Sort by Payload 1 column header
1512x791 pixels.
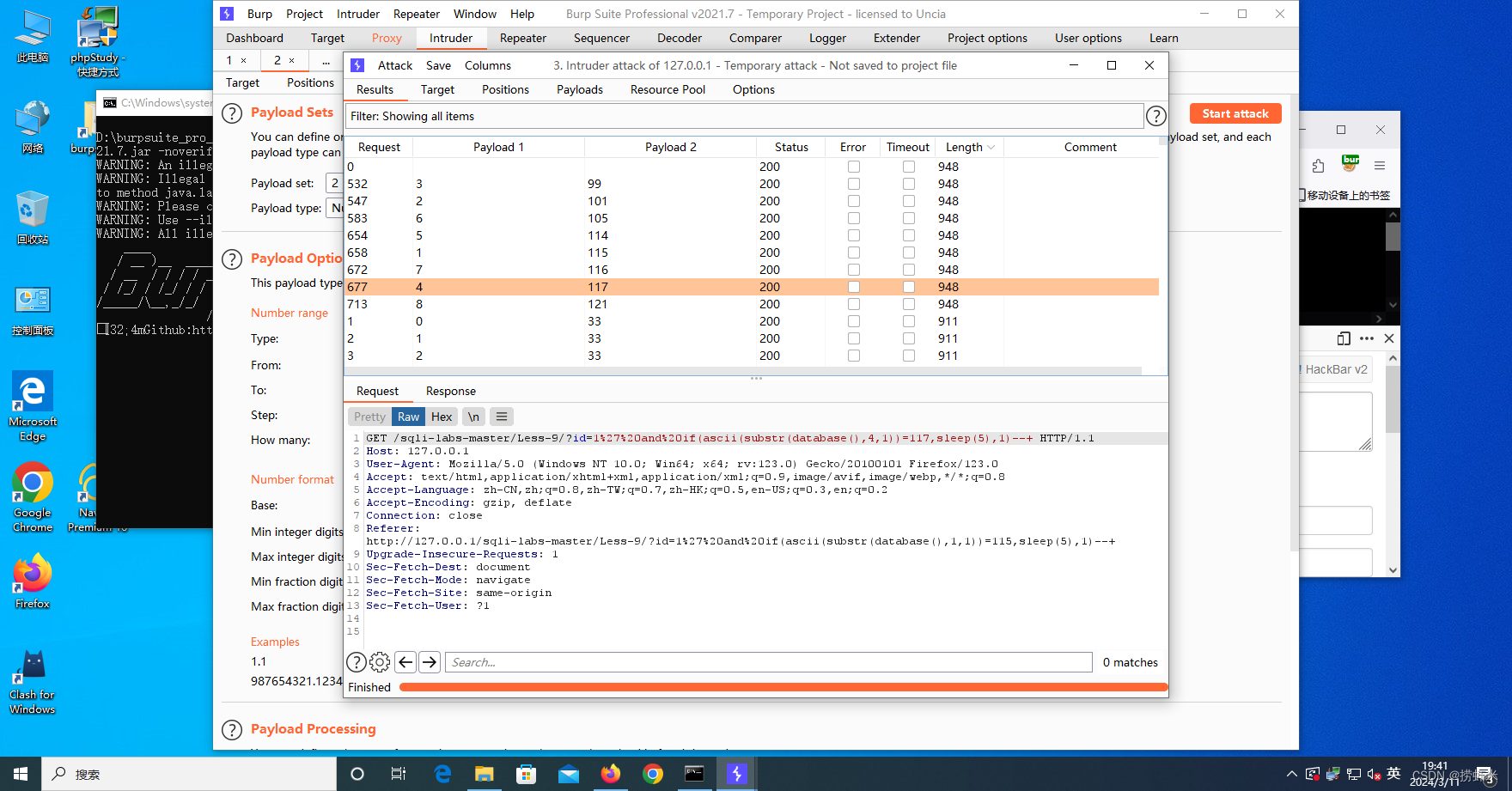click(x=498, y=147)
